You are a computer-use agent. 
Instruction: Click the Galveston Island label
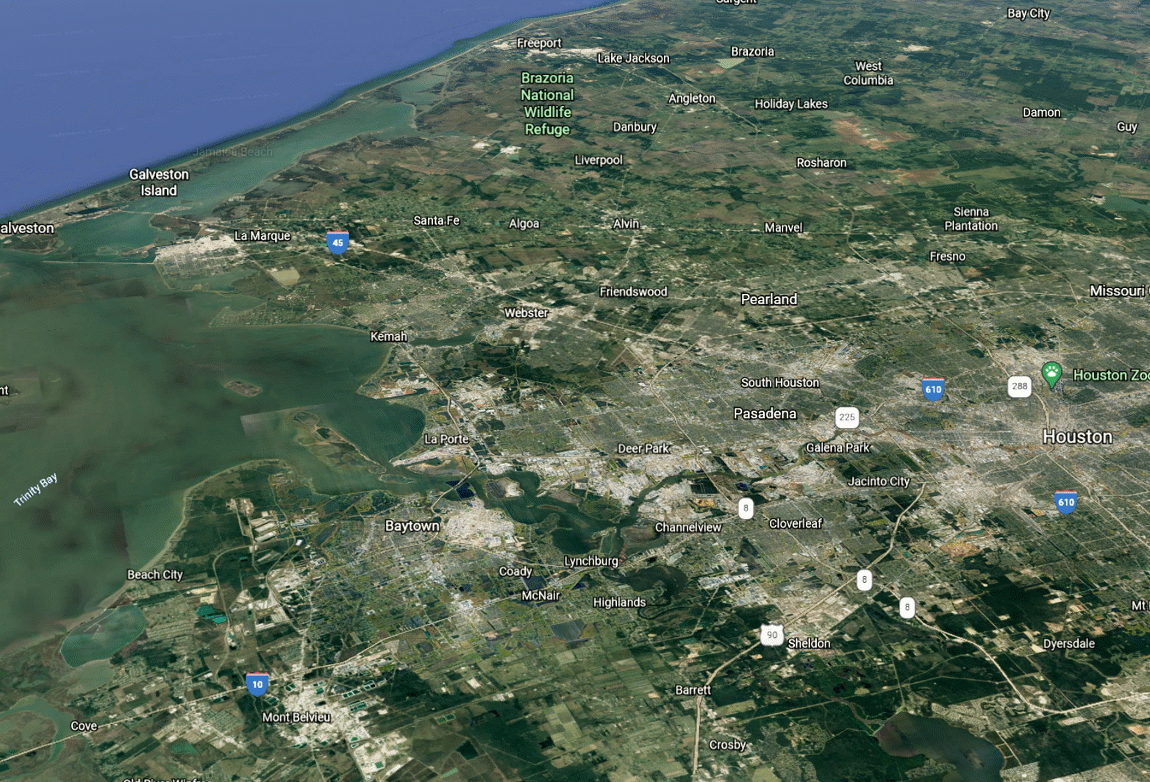coord(159,183)
